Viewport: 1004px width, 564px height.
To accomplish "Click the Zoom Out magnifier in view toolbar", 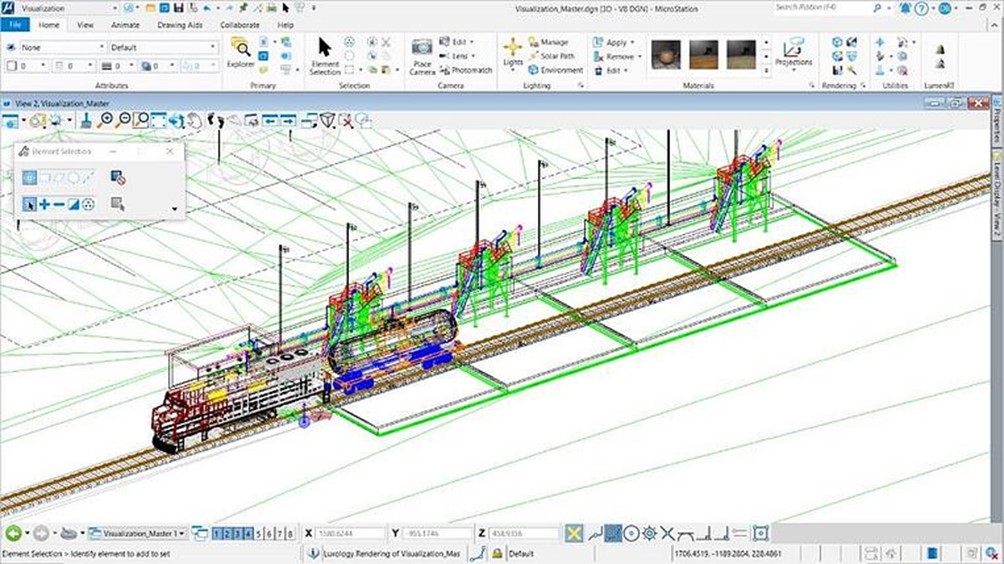I will (x=124, y=120).
